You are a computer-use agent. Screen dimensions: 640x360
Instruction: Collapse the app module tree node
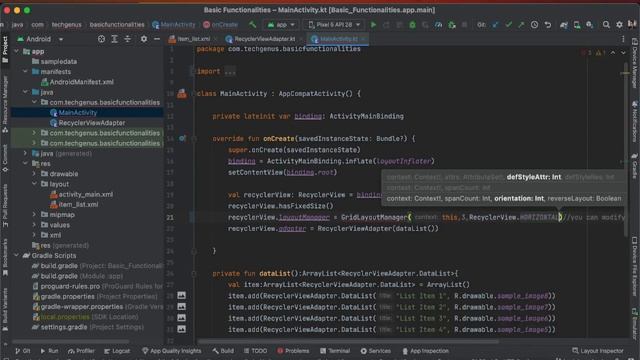pyautogui.click(x=16, y=51)
